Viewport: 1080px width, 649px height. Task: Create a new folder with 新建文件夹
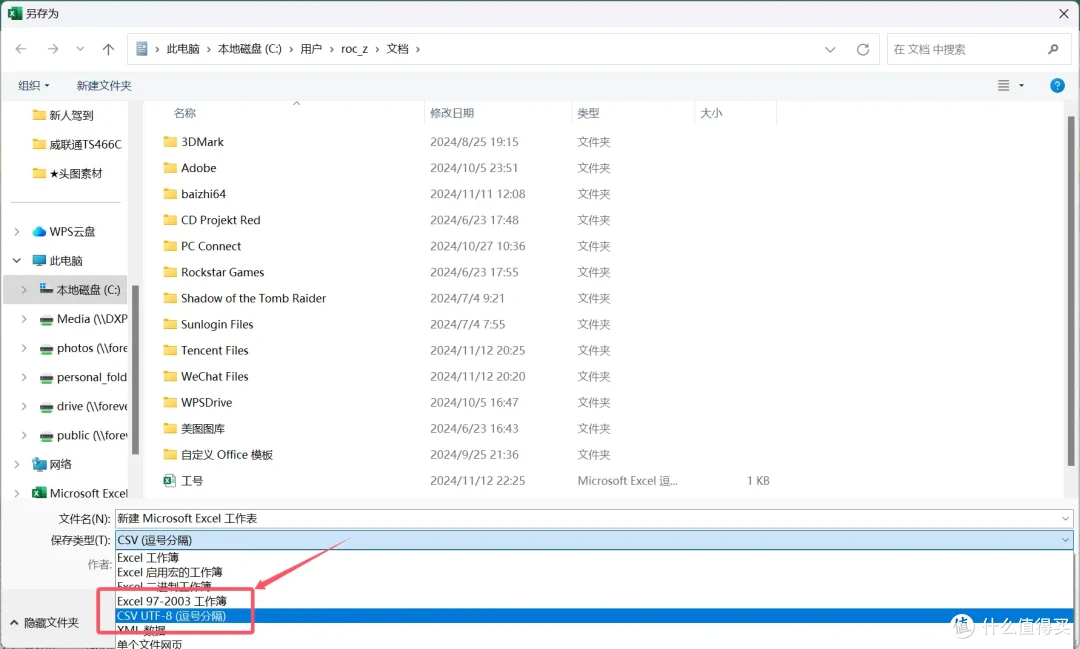pyautogui.click(x=104, y=85)
